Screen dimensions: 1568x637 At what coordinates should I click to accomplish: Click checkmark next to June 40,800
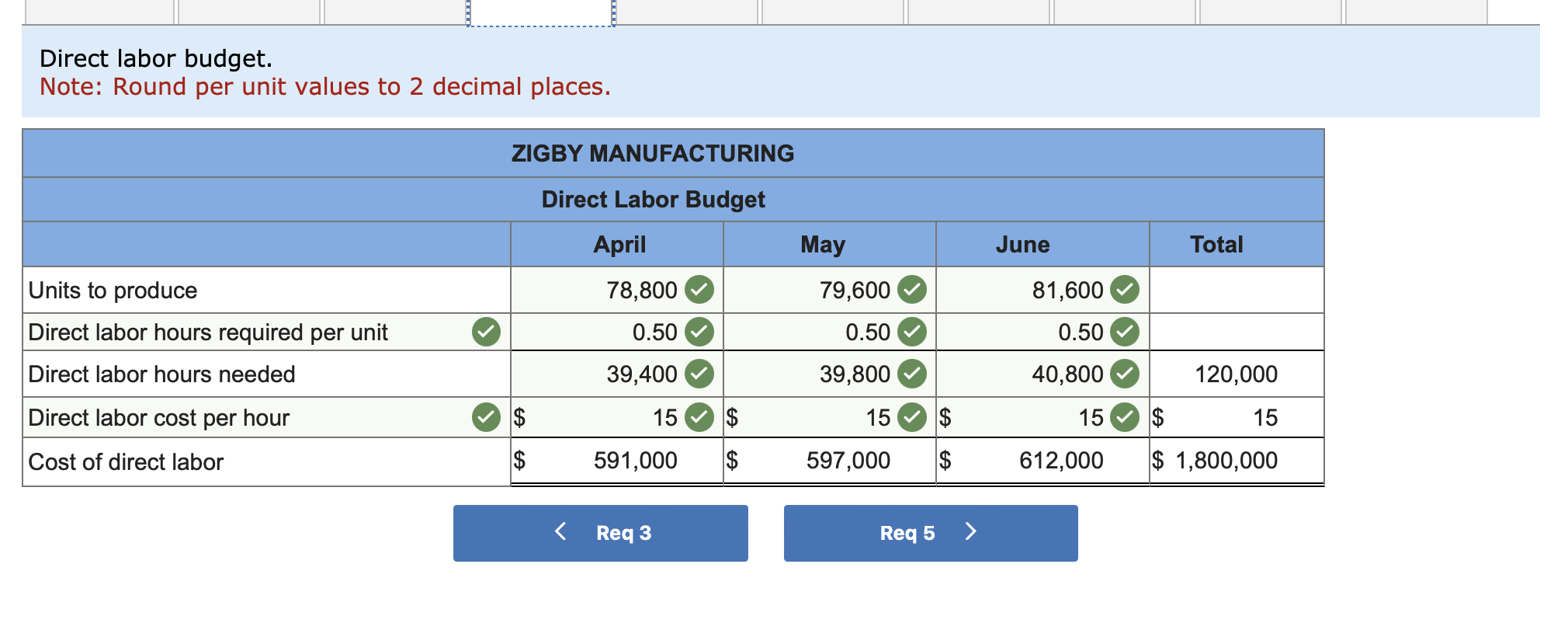(1125, 374)
